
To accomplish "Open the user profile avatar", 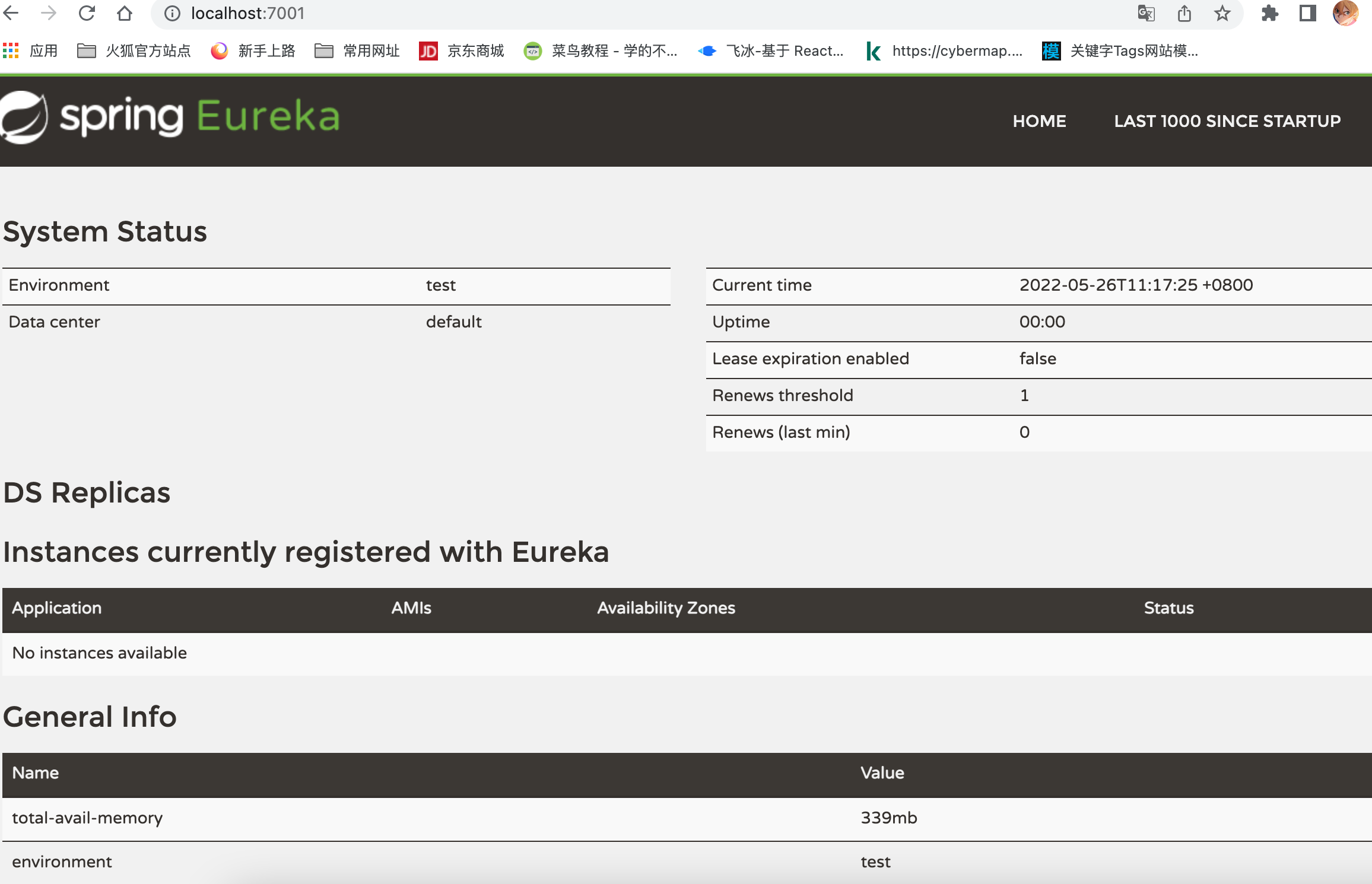I will coord(1345,13).
